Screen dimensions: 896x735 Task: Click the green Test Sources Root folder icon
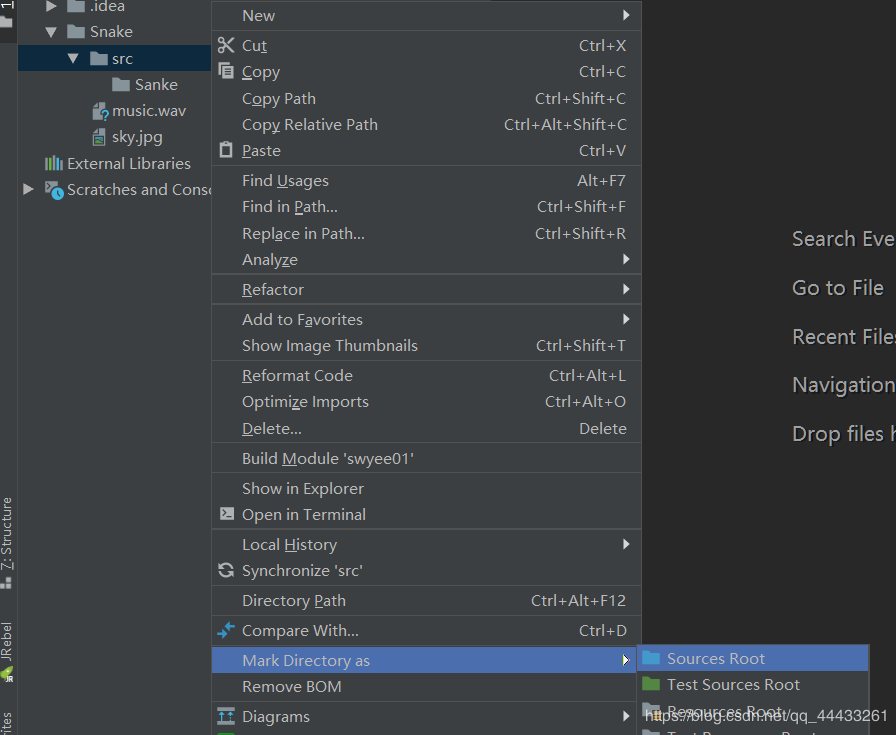[651, 684]
